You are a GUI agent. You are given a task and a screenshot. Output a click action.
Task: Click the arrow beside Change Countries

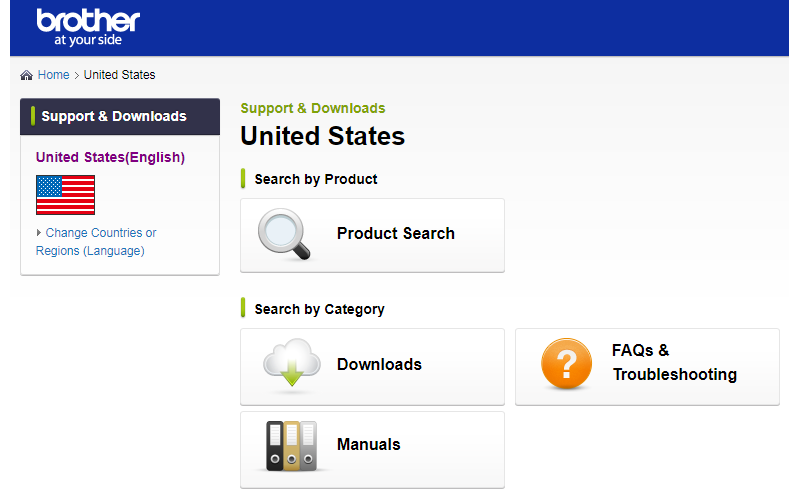(39, 232)
